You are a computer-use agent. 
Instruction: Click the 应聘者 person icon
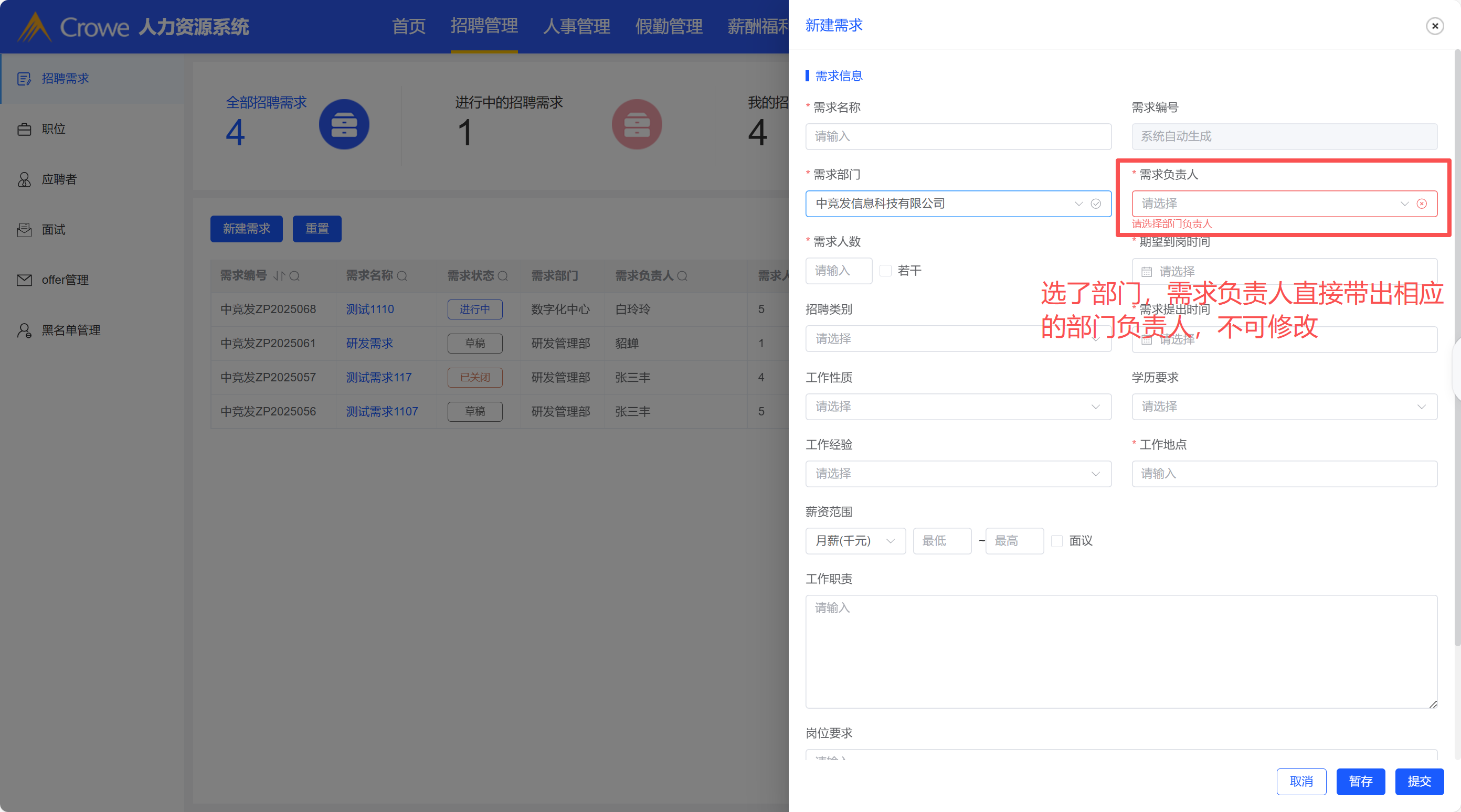tap(24, 180)
